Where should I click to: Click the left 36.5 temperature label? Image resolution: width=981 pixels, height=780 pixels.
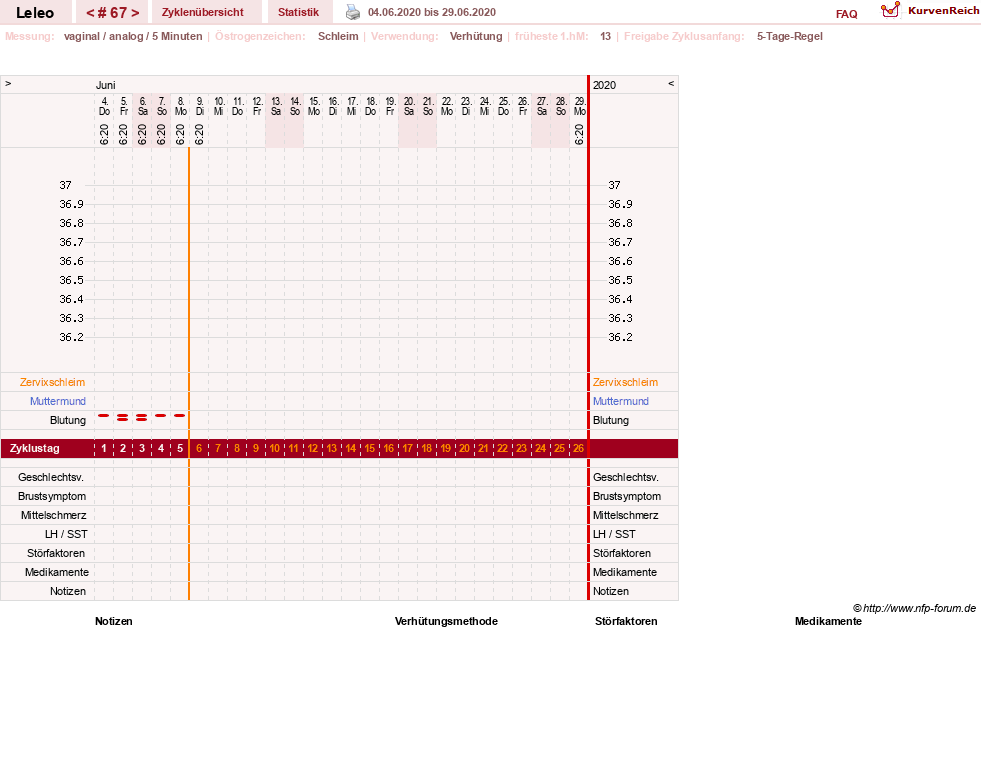71,280
